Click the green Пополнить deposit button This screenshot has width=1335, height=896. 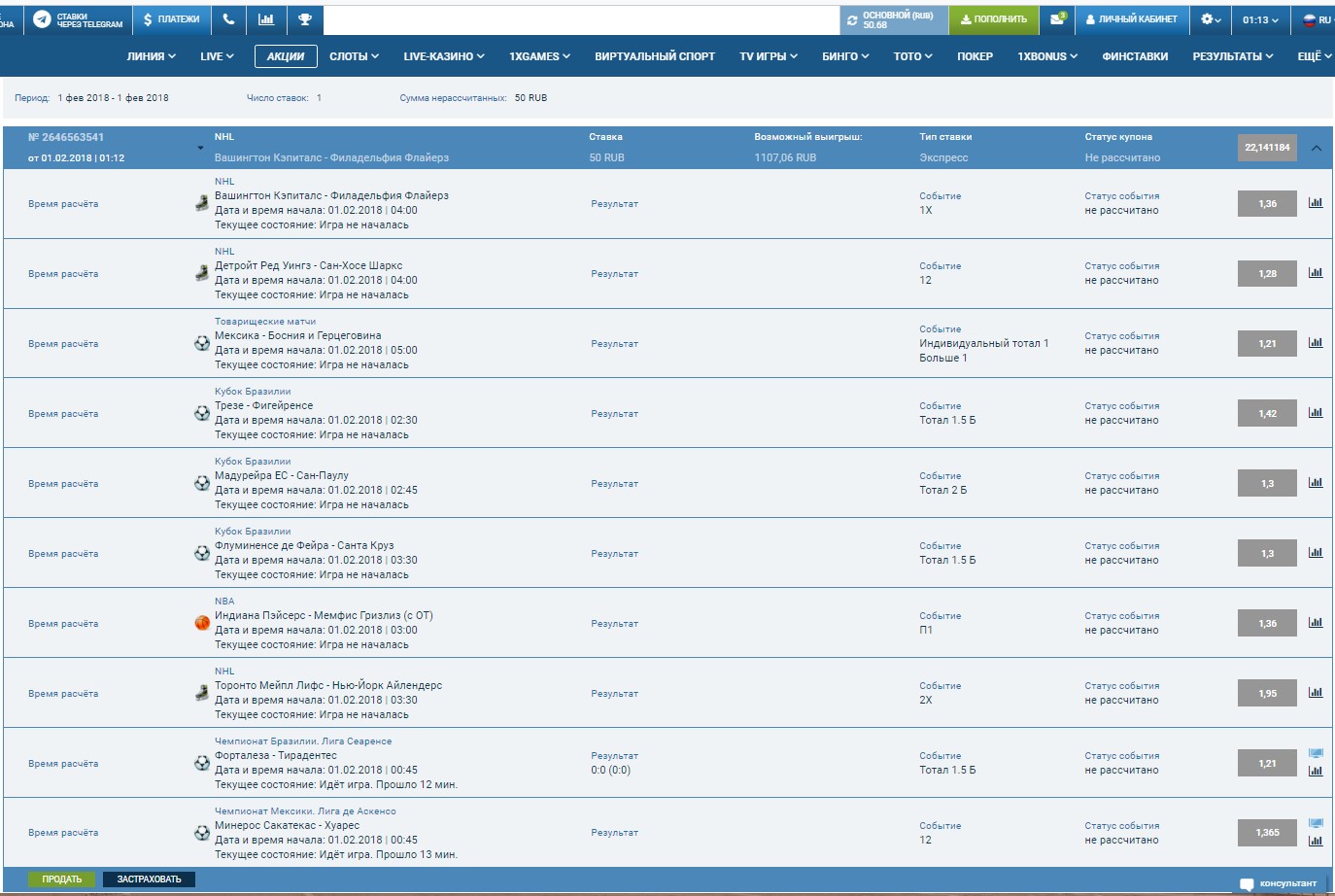(993, 19)
